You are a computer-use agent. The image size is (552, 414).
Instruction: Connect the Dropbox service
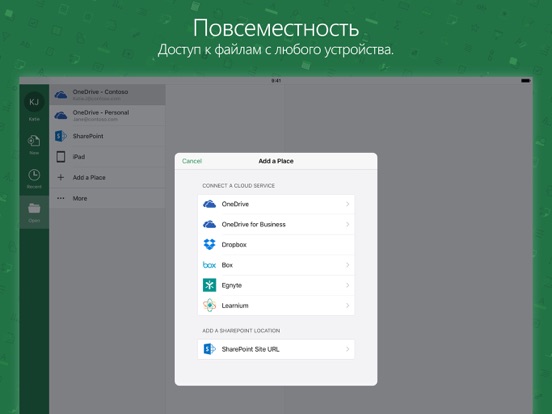(276, 244)
